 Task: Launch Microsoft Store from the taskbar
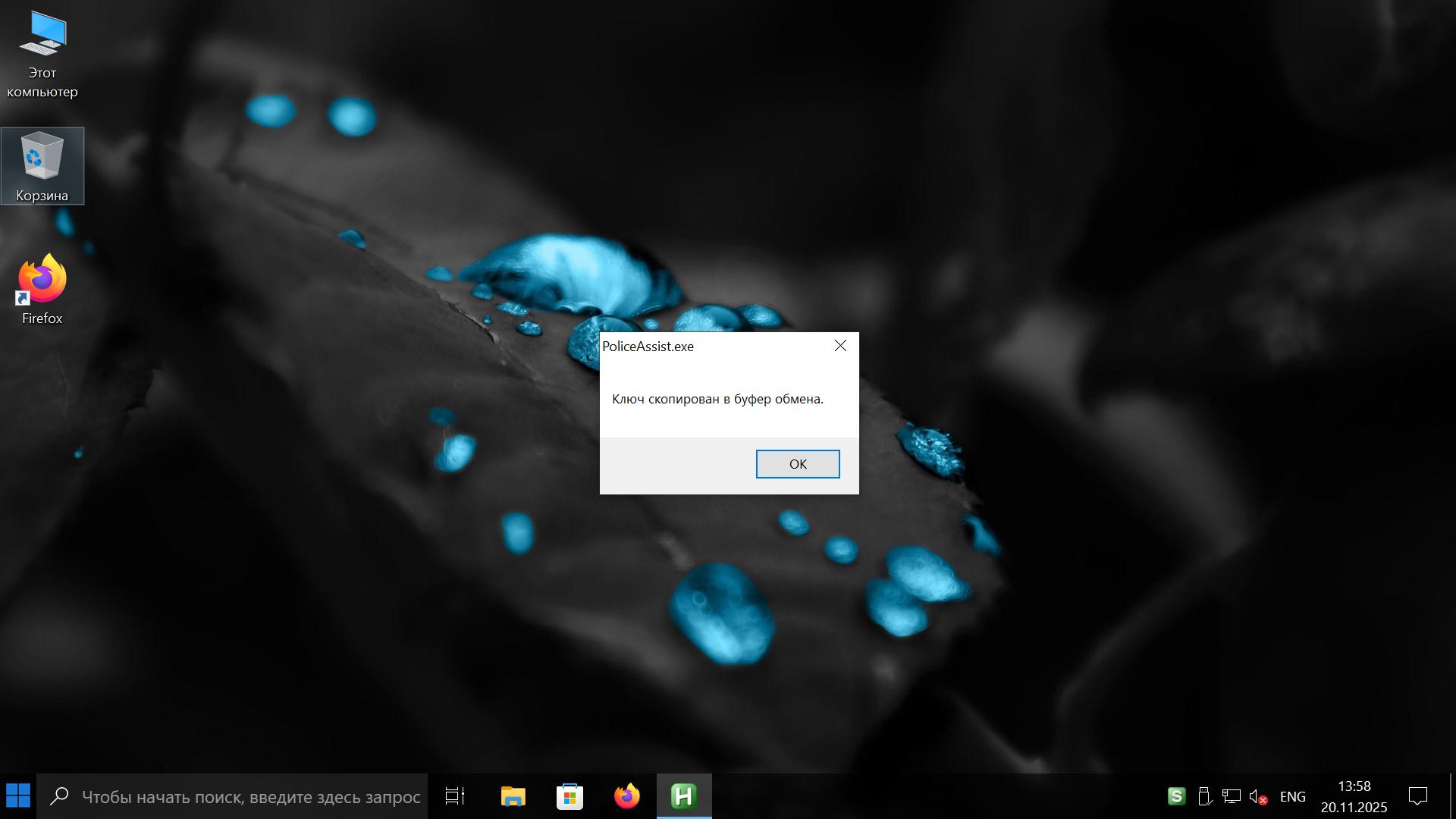[570, 796]
